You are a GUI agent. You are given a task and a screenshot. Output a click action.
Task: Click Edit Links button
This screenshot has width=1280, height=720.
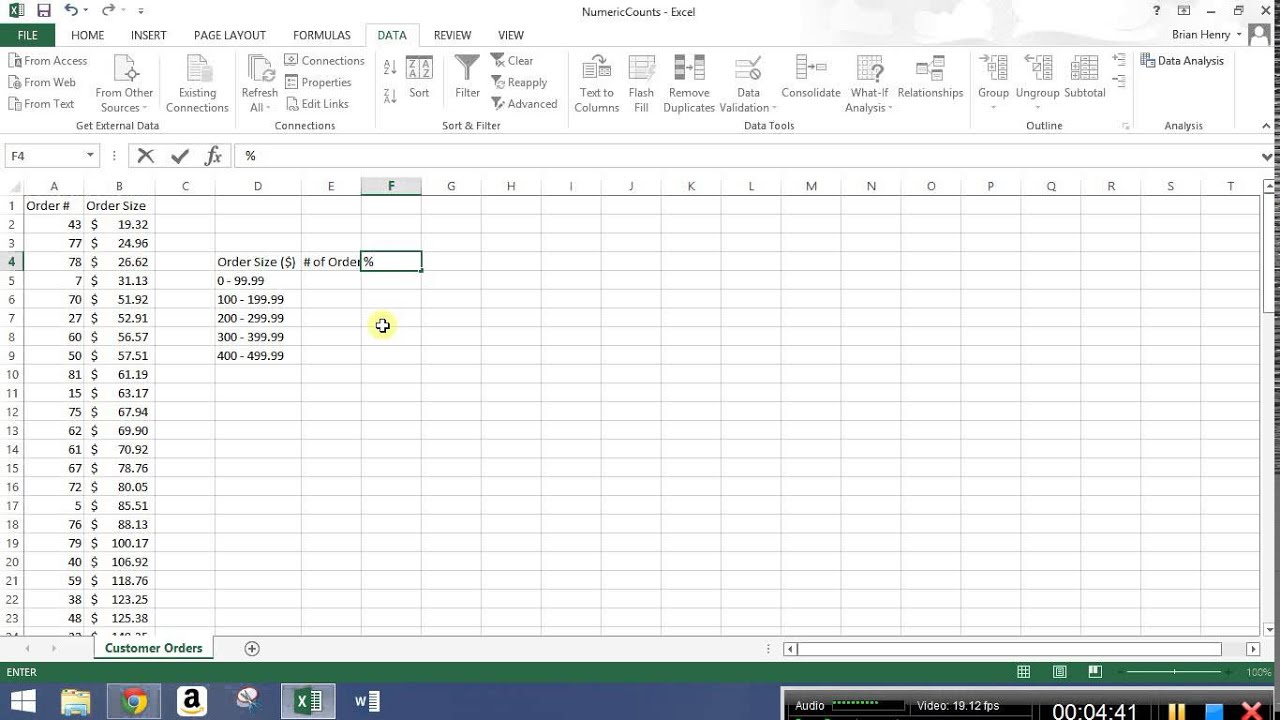tap(317, 104)
